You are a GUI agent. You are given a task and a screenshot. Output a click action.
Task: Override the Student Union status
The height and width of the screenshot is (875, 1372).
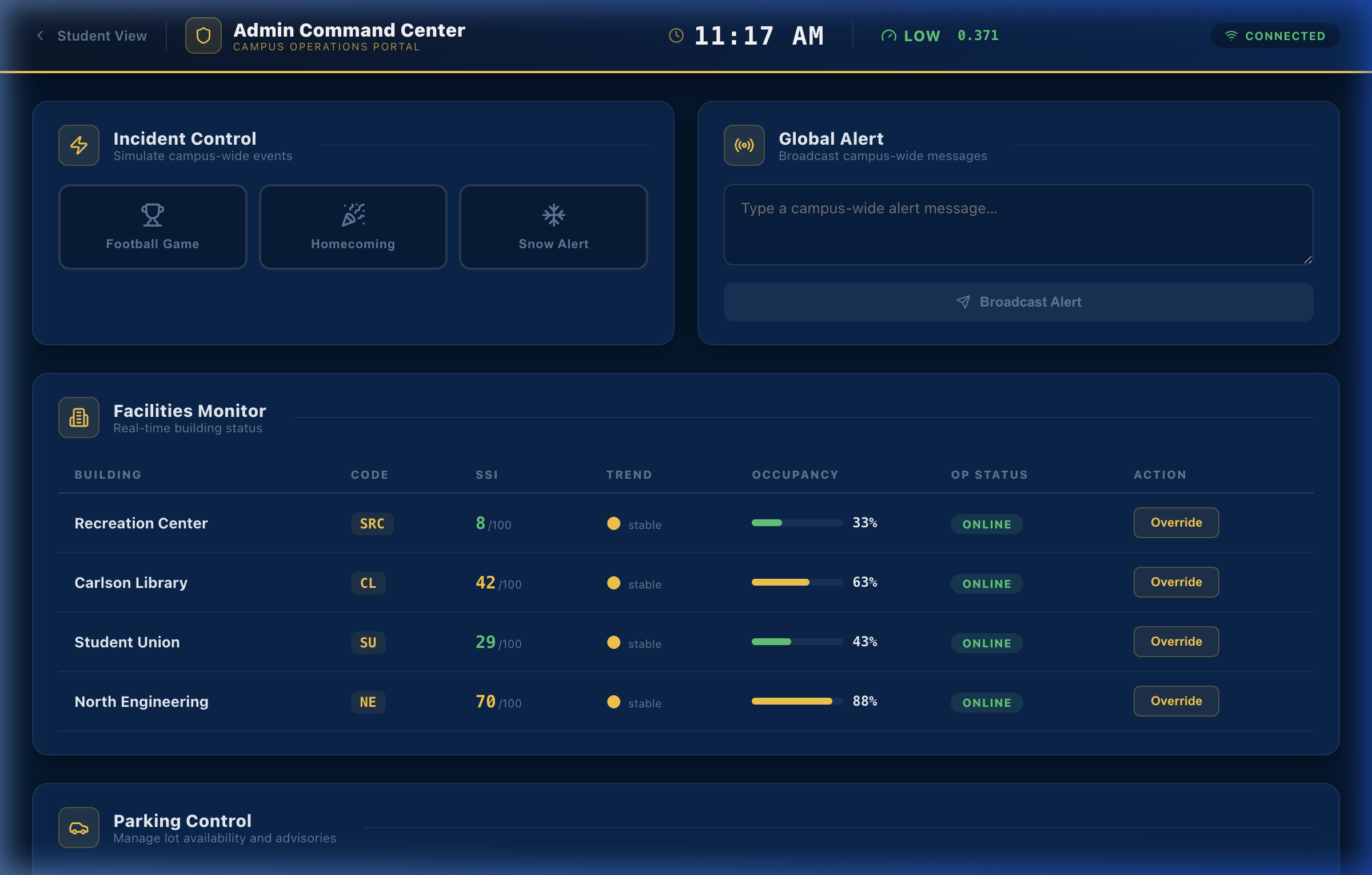pos(1176,642)
